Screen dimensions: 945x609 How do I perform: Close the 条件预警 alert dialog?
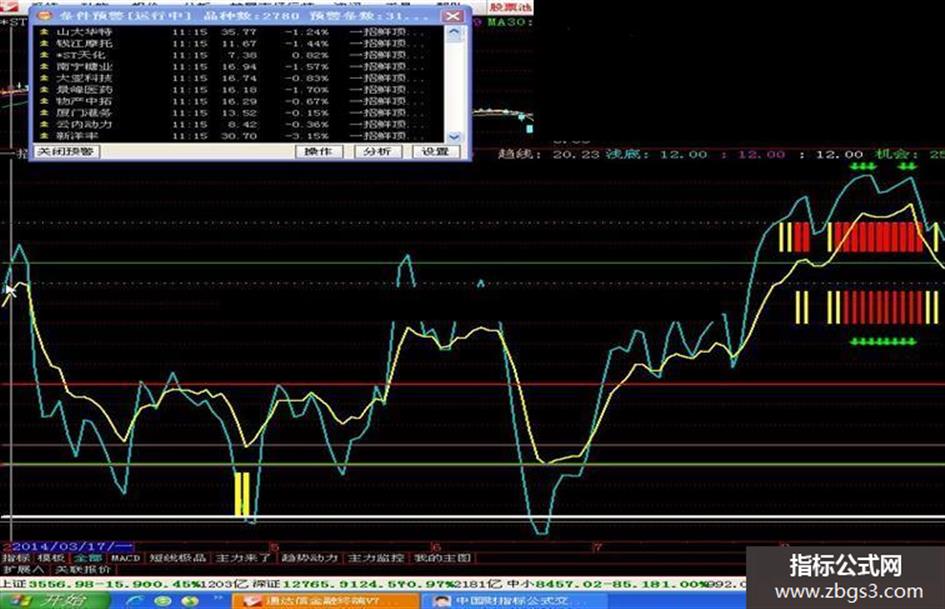(x=452, y=16)
